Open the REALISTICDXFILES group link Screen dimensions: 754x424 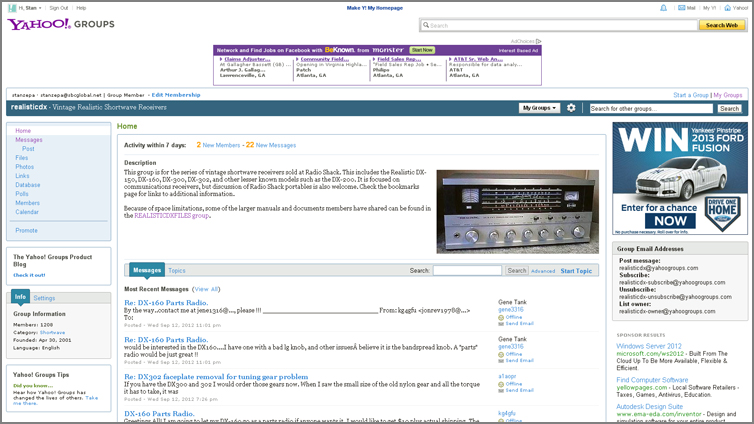pyautogui.click(x=172, y=215)
